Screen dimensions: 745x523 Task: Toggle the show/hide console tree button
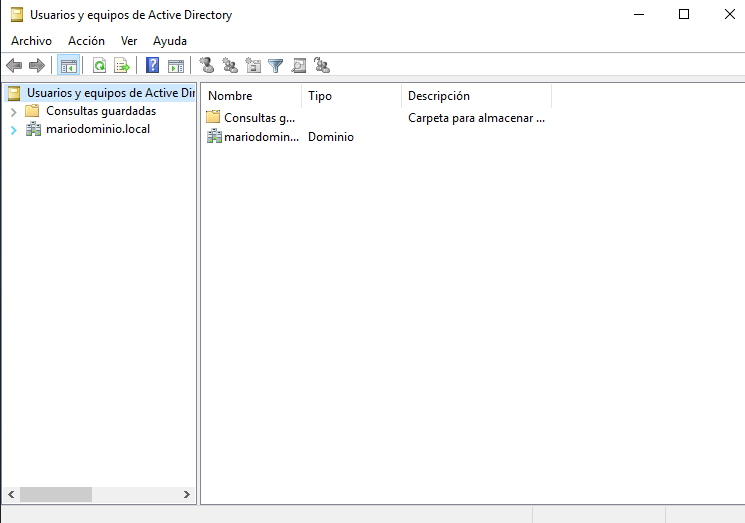[x=68, y=65]
